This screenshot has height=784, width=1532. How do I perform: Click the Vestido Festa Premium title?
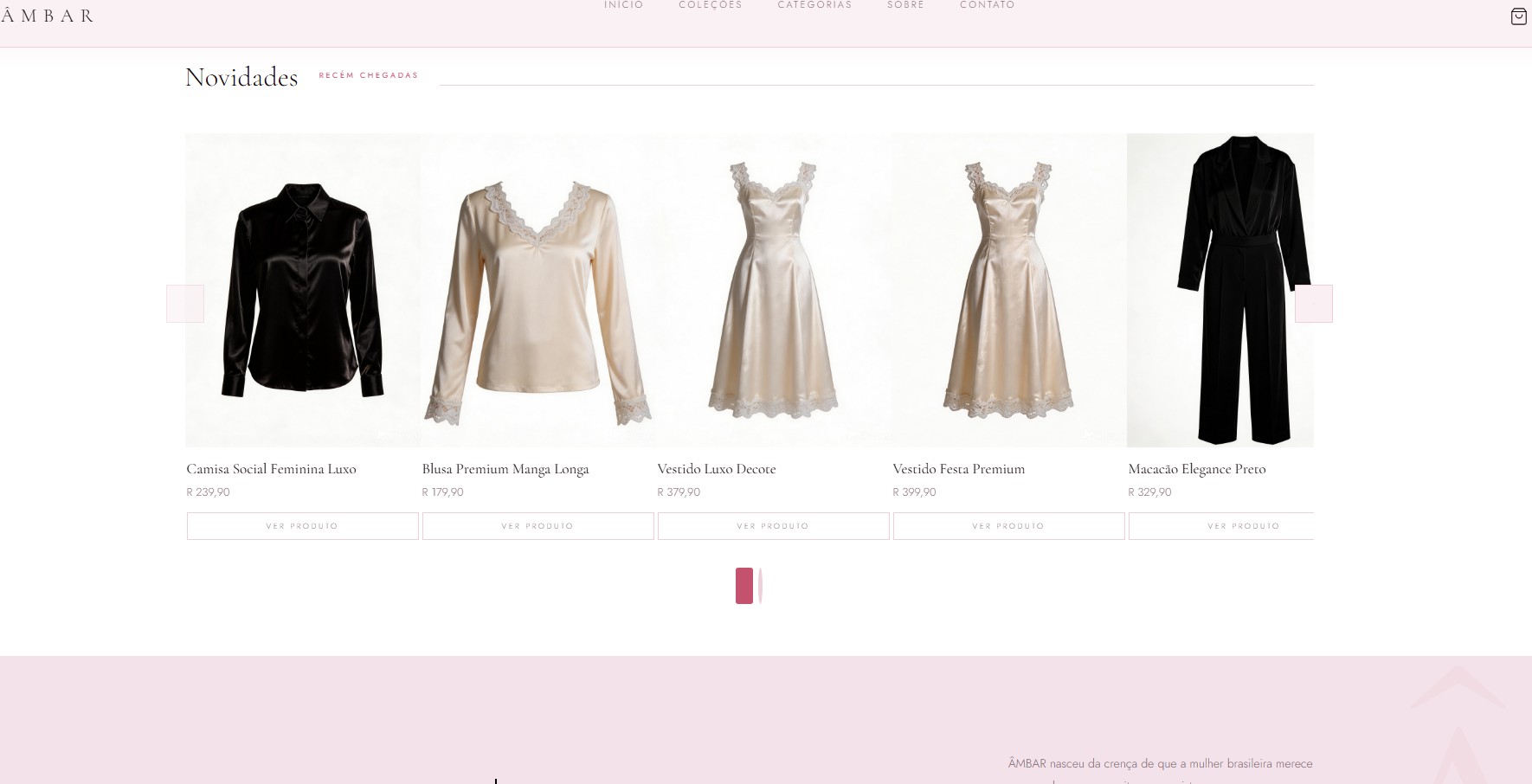tap(958, 469)
